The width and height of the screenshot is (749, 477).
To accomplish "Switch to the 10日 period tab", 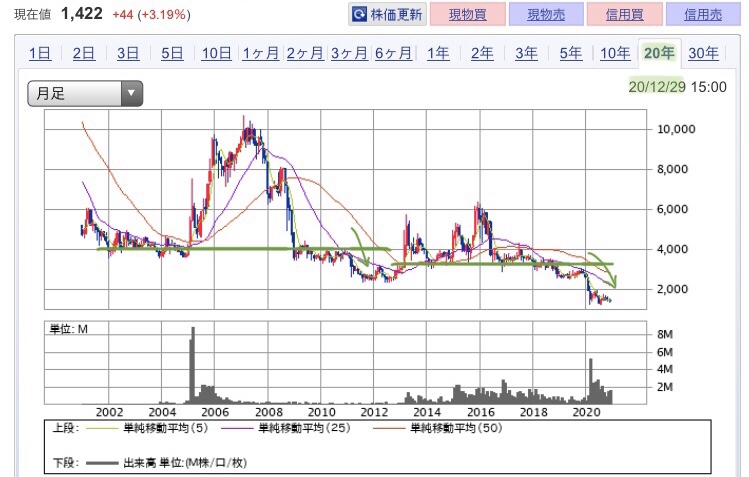I will pos(216,53).
